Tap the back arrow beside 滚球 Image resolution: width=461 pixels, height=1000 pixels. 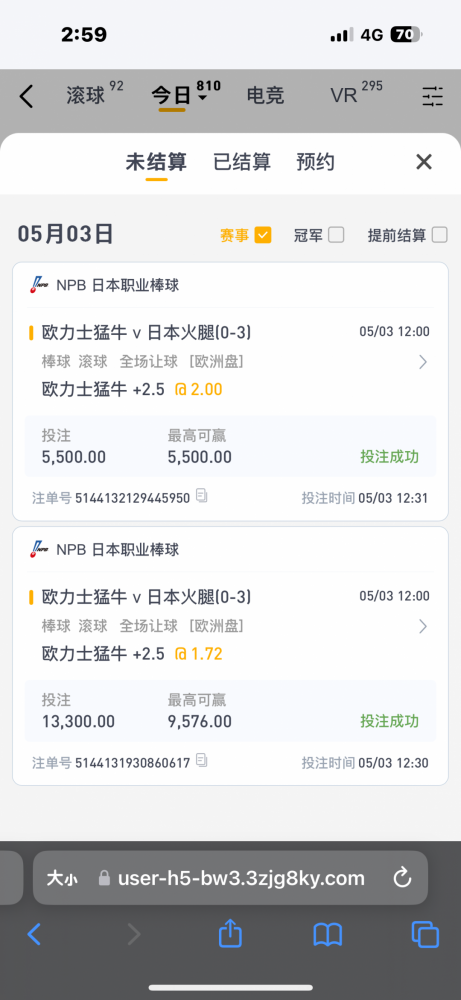(26, 97)
